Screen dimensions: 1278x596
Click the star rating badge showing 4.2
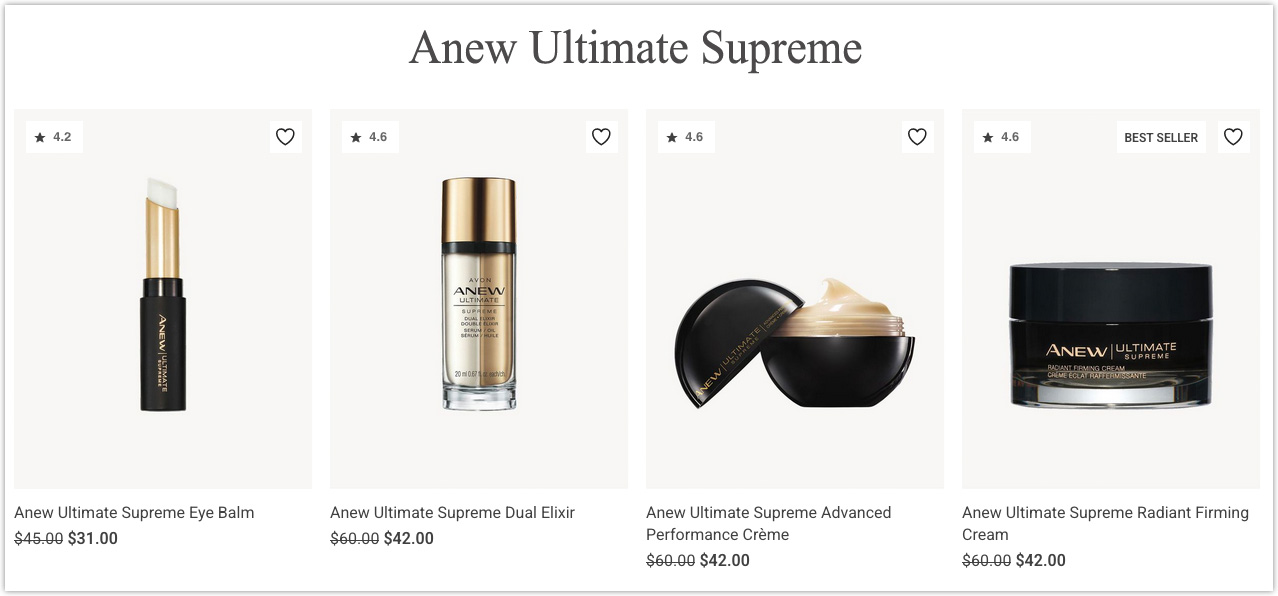54,136
